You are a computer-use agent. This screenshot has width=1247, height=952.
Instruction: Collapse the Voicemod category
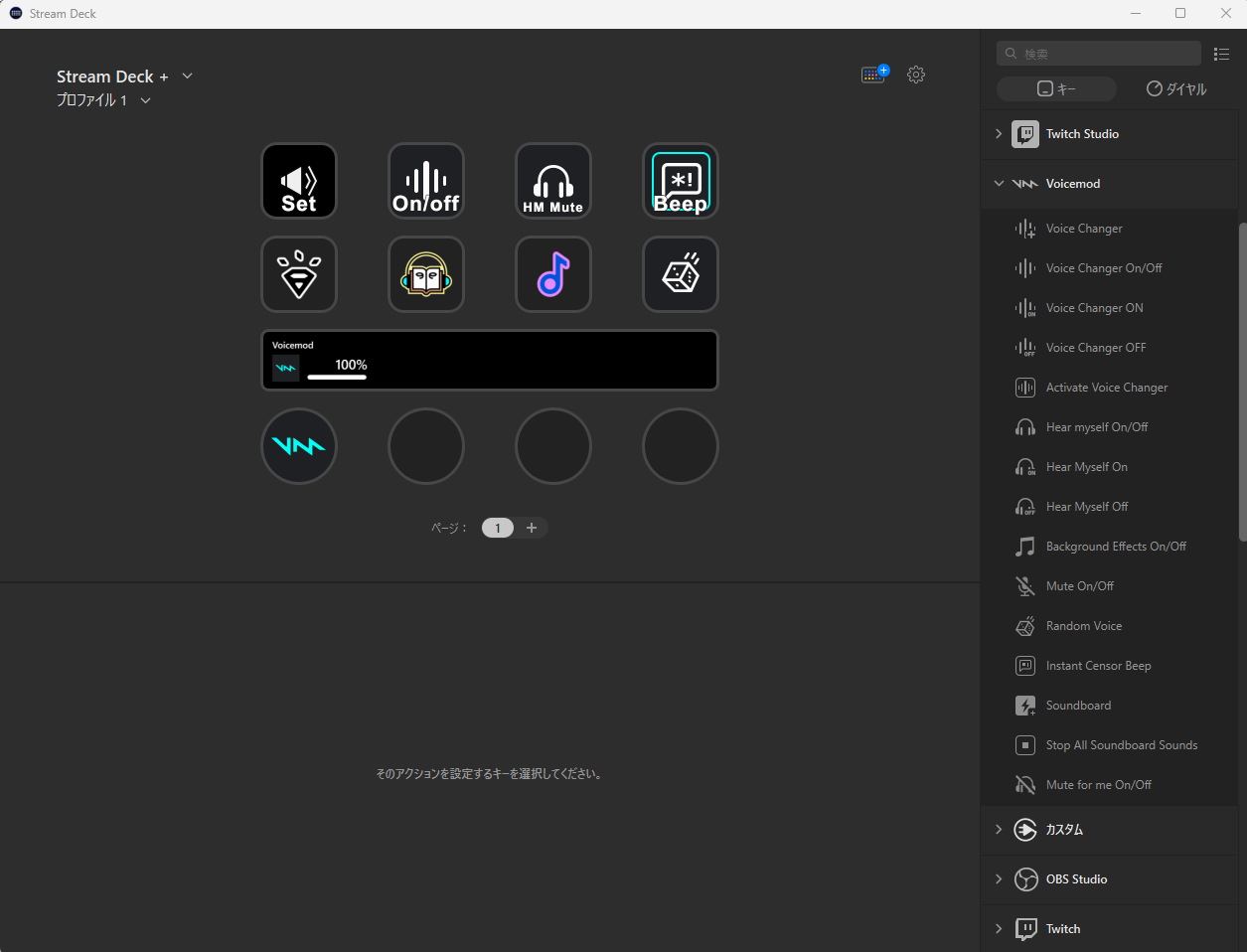(999, 184)
